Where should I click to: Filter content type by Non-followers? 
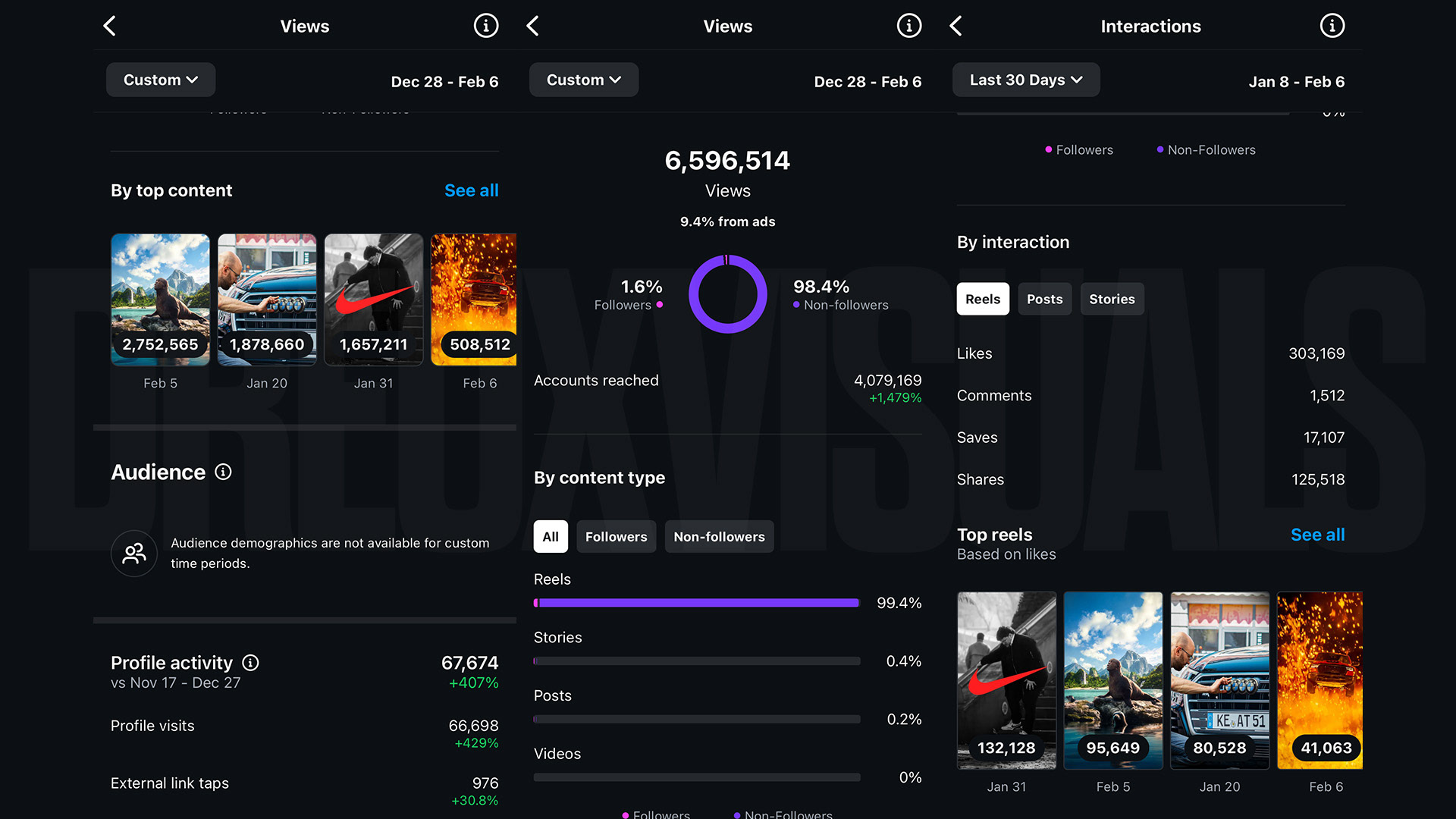coord(719,536)
